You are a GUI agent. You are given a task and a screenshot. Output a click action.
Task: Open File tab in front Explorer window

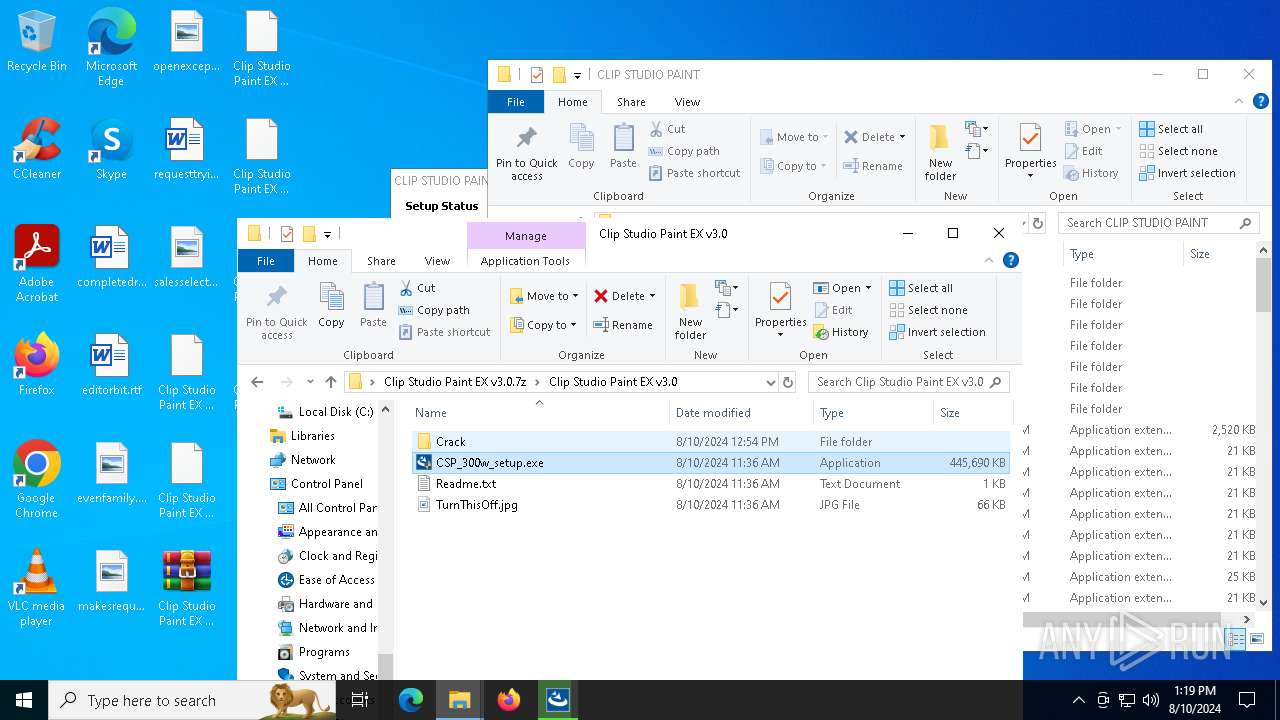coord(265,261)
